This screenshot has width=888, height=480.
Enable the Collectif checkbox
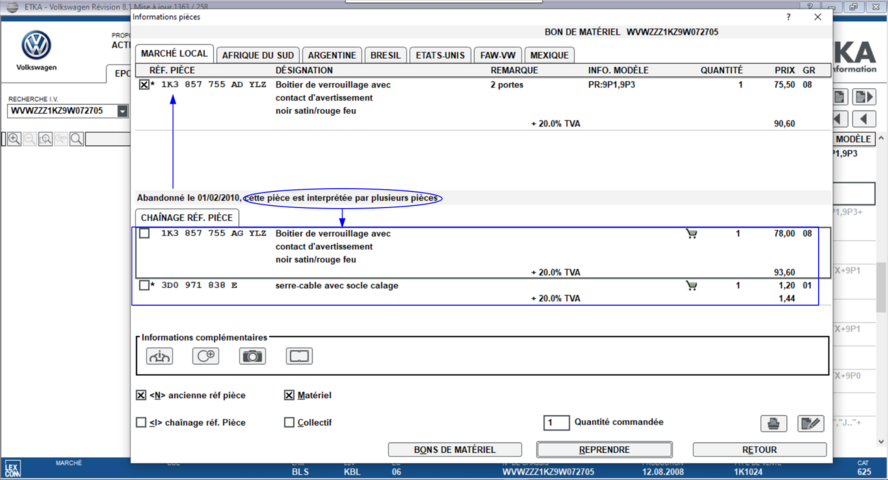coord(289,422)
